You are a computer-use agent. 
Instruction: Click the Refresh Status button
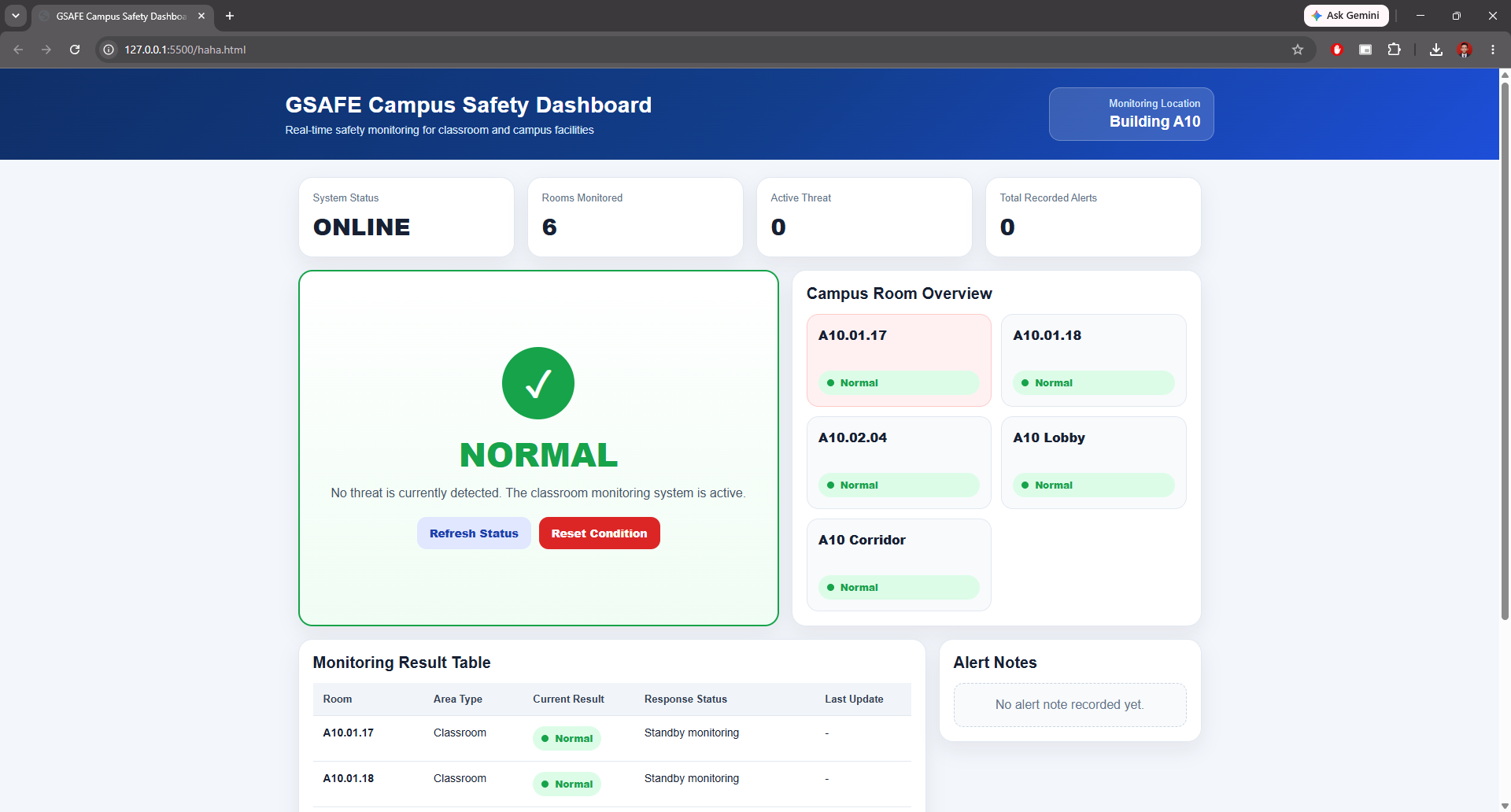pos(474,533)
